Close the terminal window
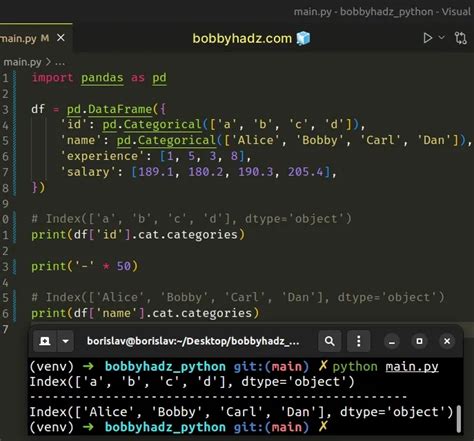The width and height of the screenshot is (474, 441). point(447,341)
